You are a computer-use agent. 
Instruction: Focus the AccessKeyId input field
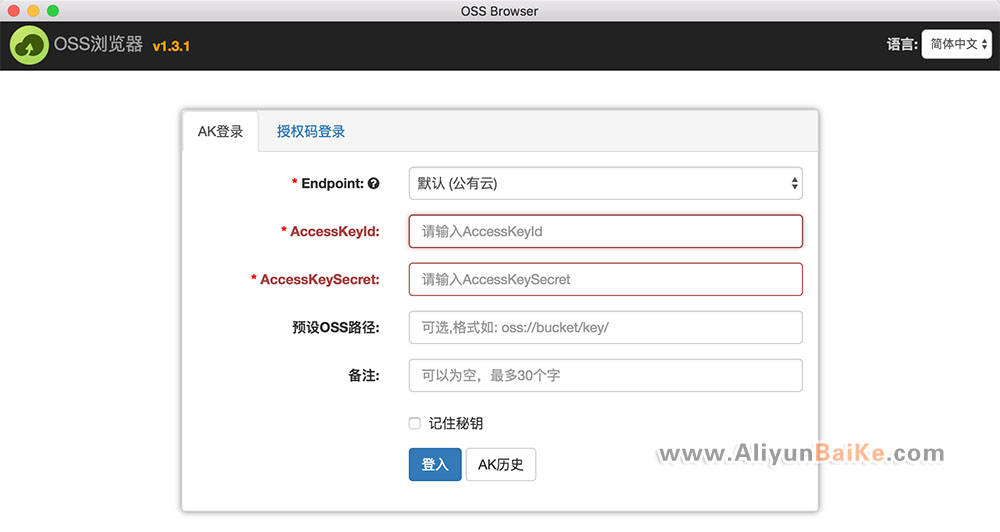[x=605, y=231]
